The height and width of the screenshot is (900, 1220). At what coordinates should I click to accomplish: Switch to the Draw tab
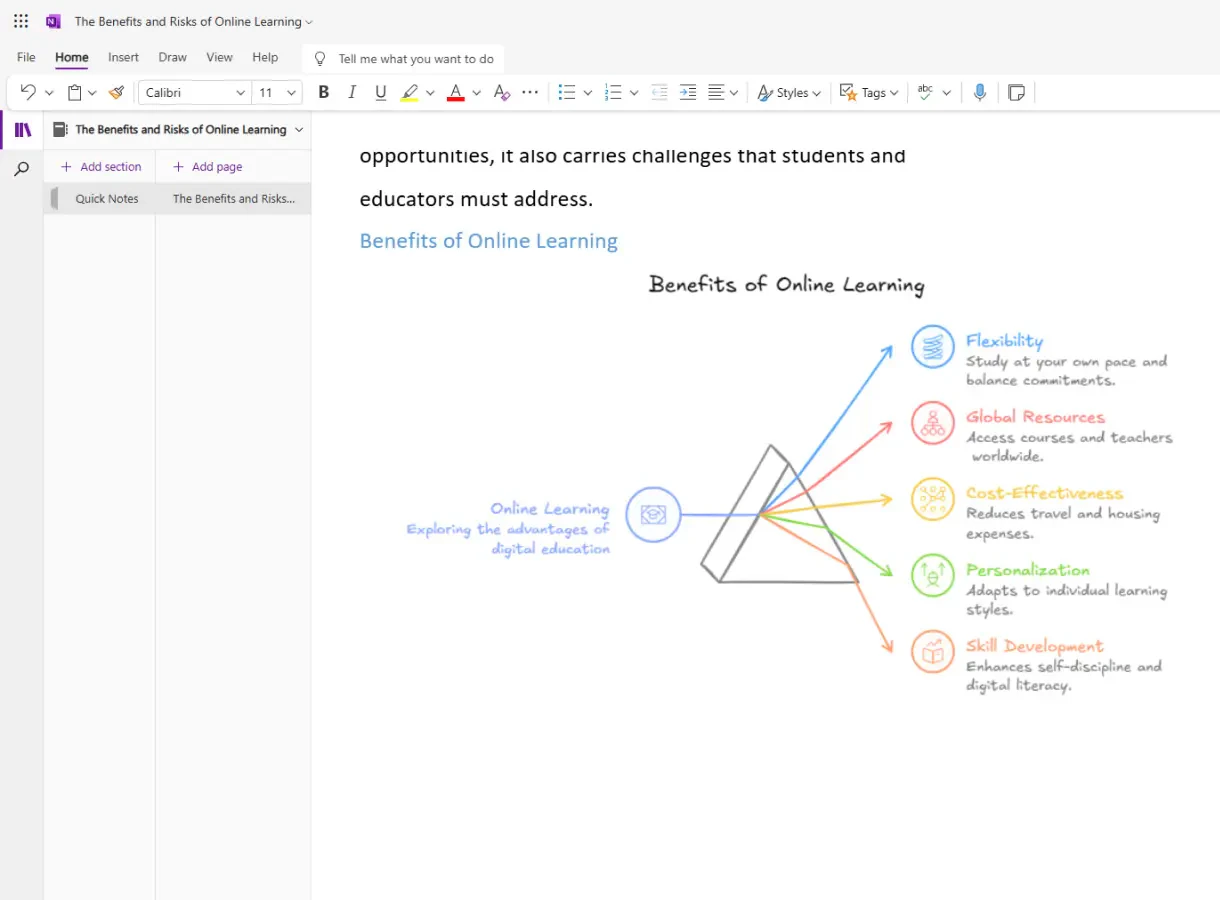click(x=172, y=57)
